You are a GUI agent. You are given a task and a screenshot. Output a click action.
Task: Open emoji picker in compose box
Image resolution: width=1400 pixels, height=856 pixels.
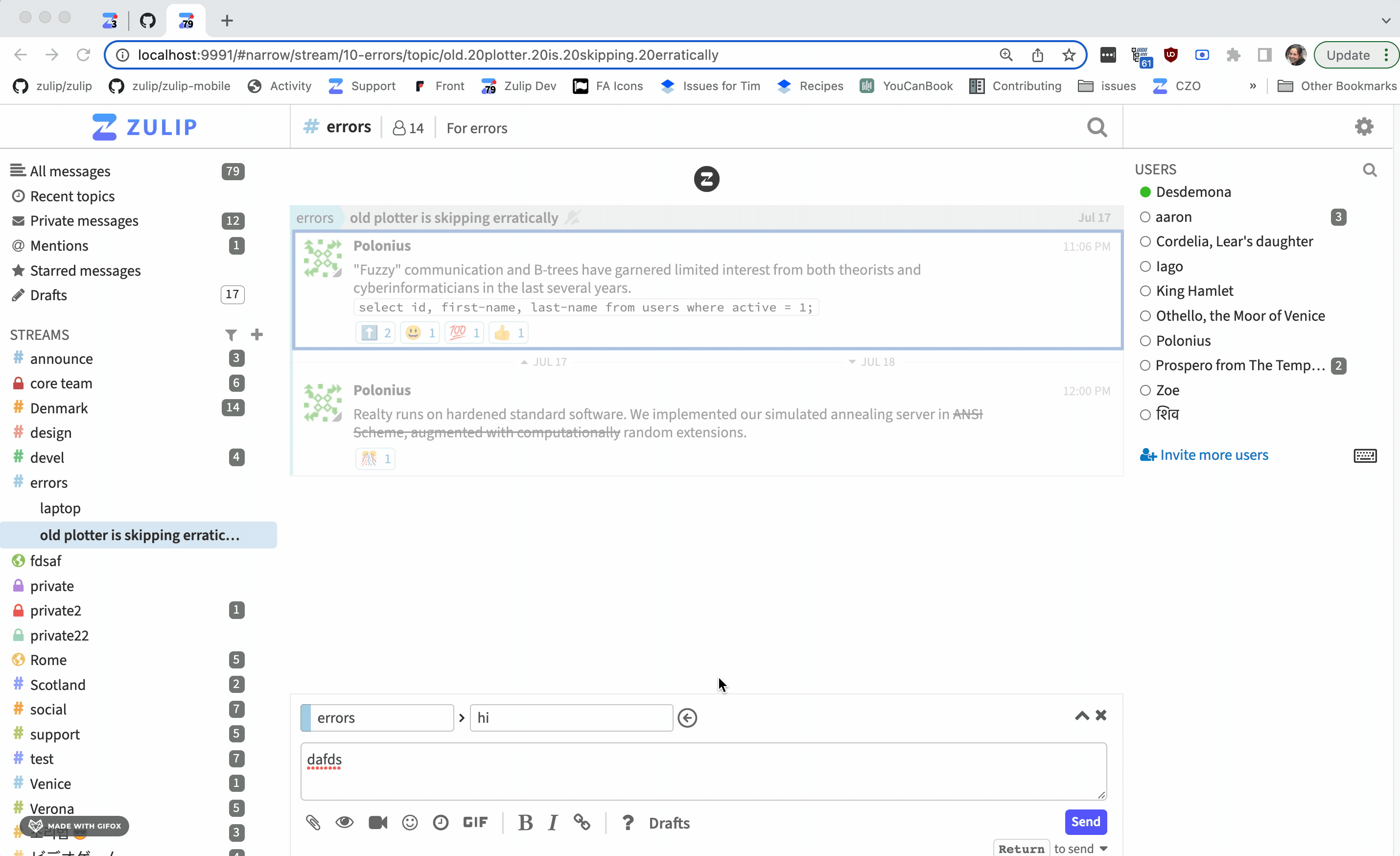(x=410, y=823)
